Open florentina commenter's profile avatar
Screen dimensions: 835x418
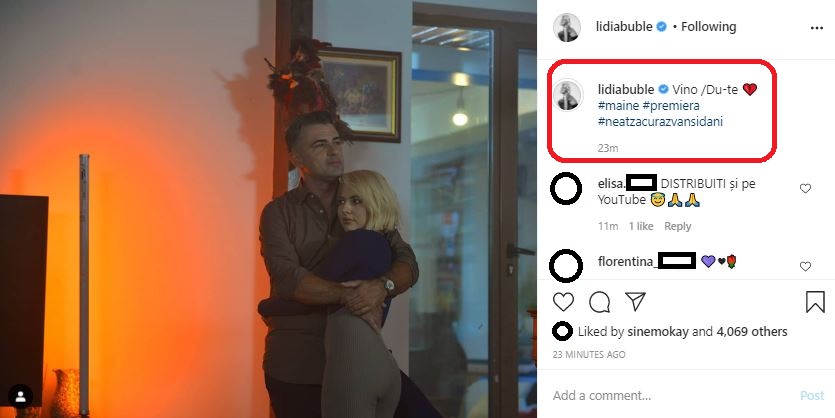pyautogui.click(x=566, y=265)
